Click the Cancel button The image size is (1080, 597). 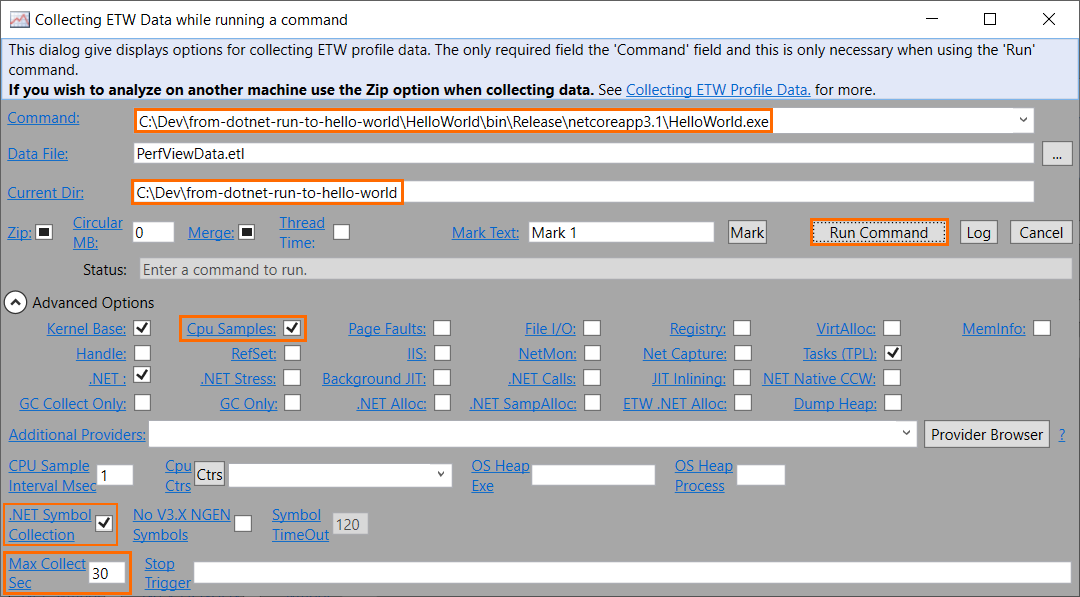pos(1041,232)
